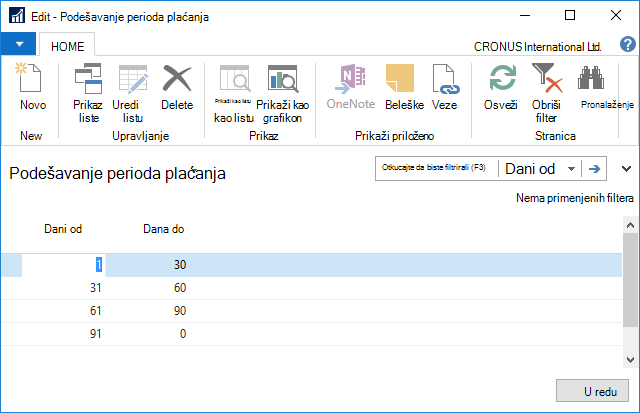Screen dimensions: 640x413
Task: Sort by the Dani od column header
Action: point(63,229)
